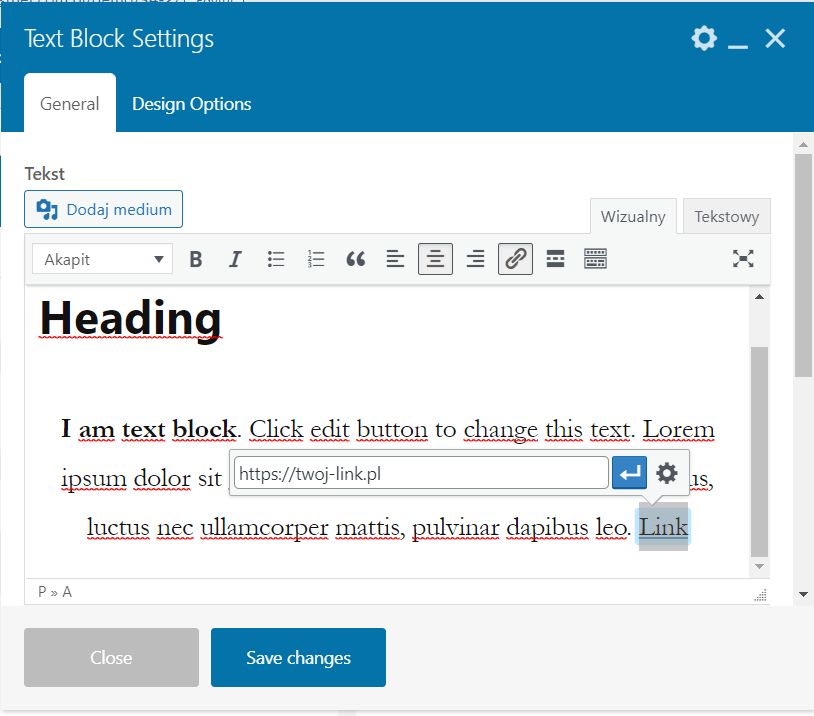Toggle the insert/edit link button
Image resolution: width=814 pixels, height=716 pixels.
(515, 259)
